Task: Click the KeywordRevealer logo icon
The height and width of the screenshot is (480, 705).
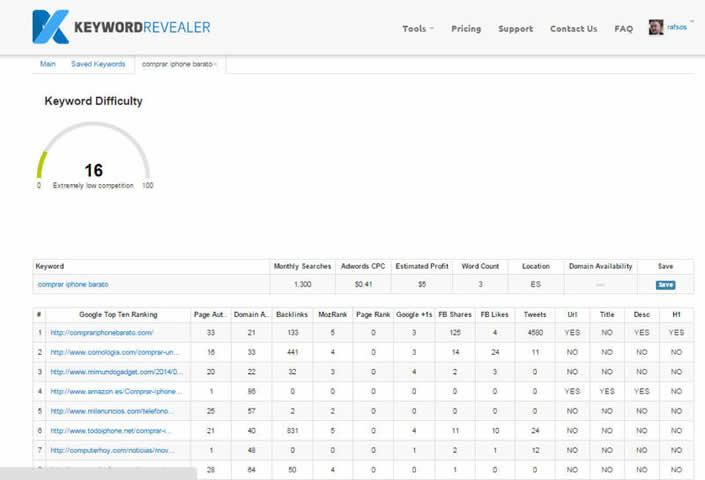Action: [x=50, y=27]
